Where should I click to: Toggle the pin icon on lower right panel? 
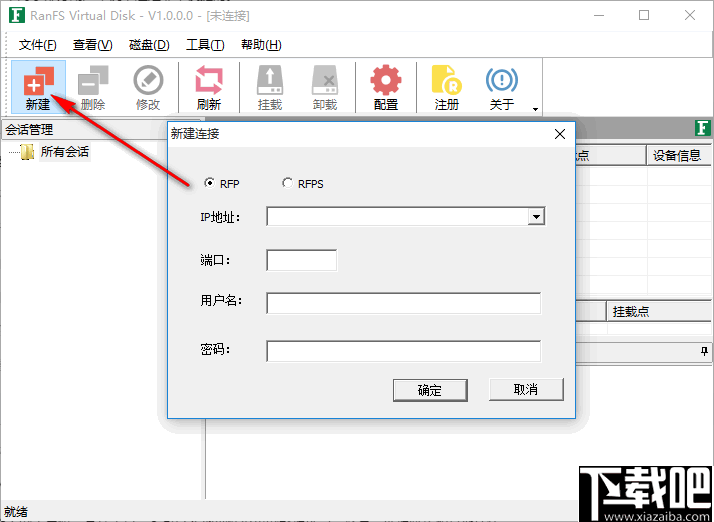click(704, 351)
